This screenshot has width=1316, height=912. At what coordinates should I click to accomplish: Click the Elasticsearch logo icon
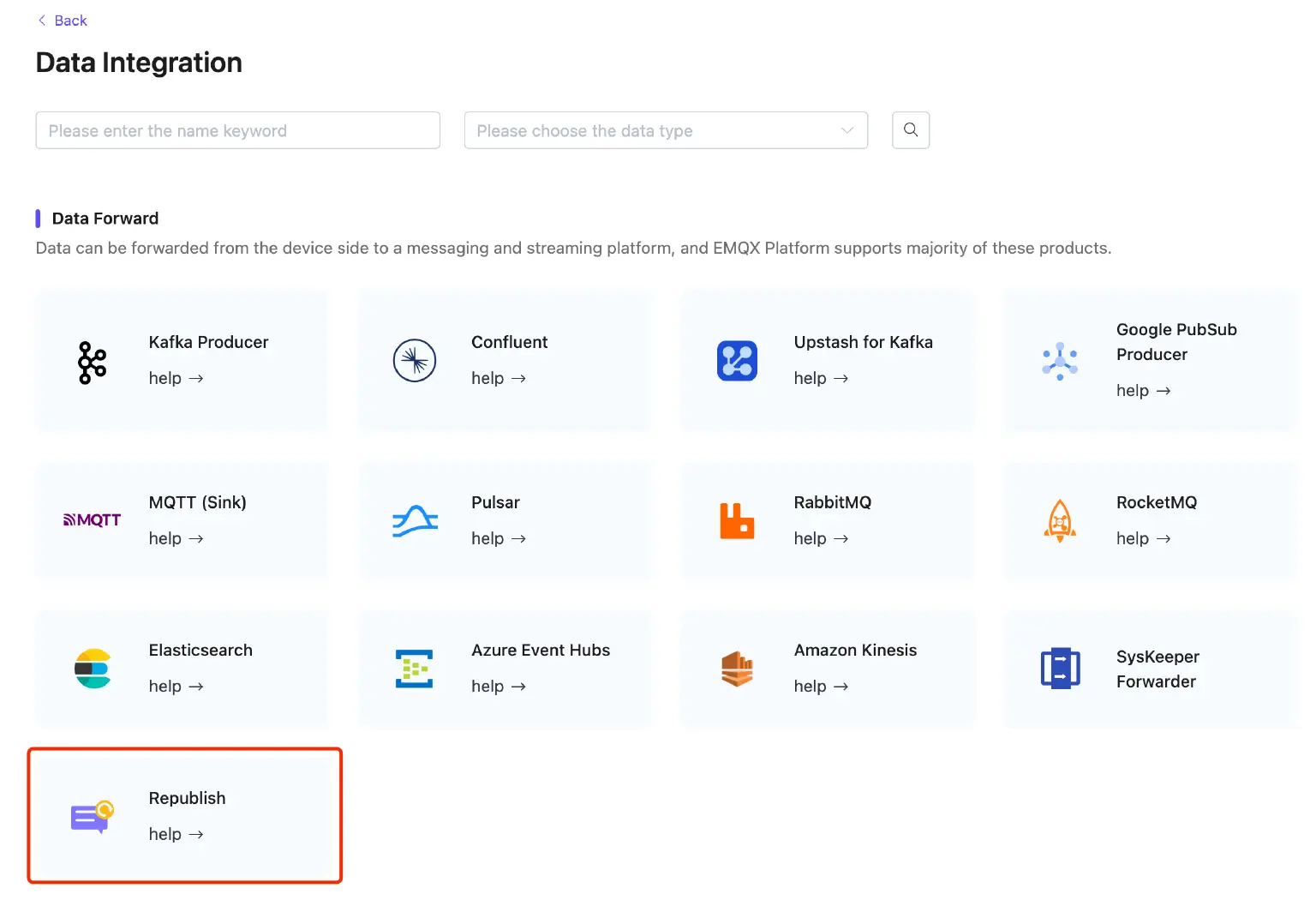[x=93, y=669]
